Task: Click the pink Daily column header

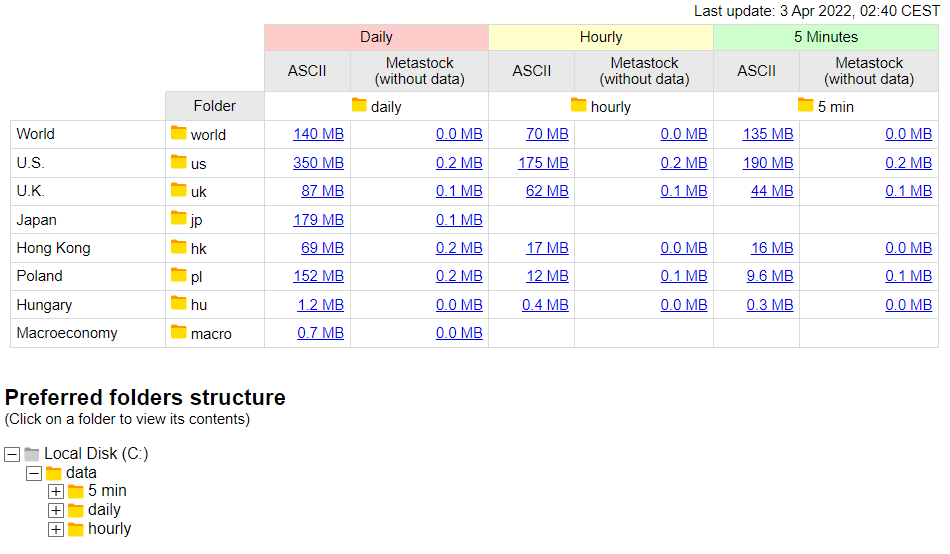Action: (376, 37)
